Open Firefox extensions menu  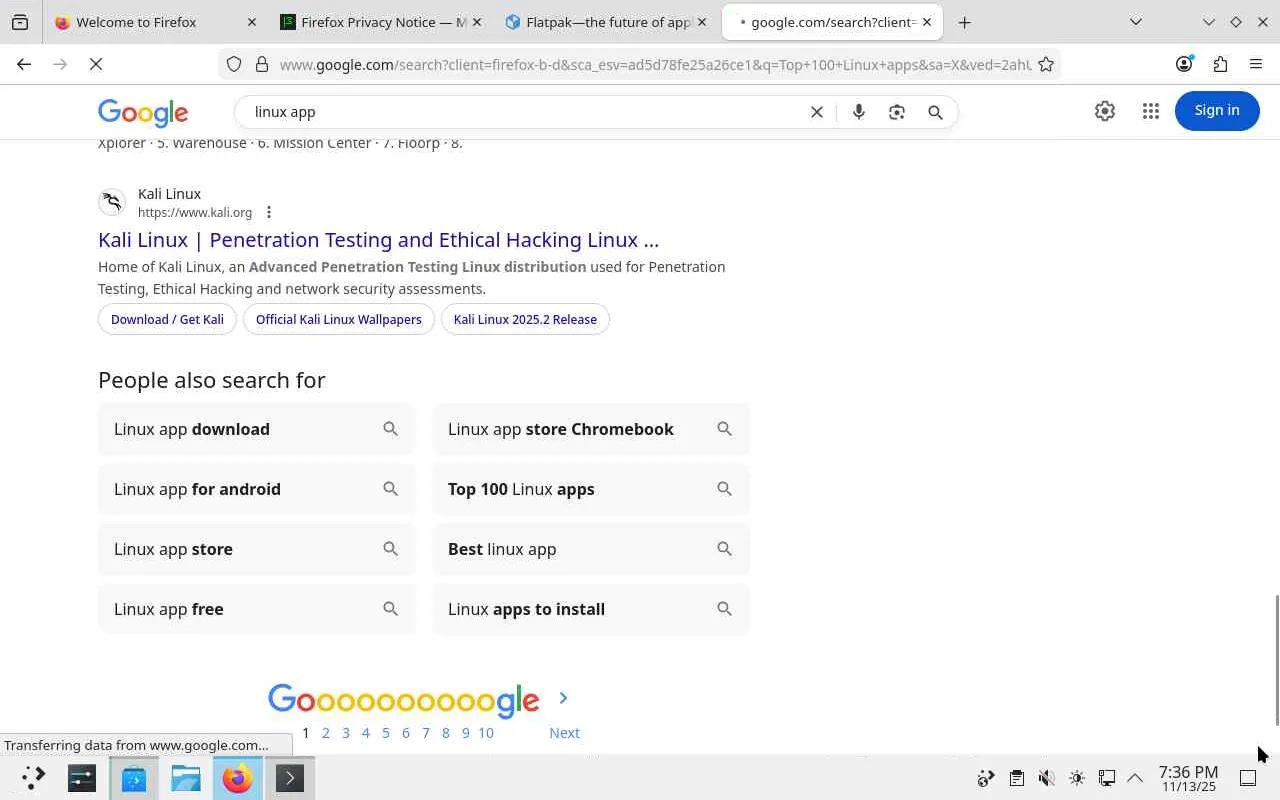click(x=1220, y=64)
